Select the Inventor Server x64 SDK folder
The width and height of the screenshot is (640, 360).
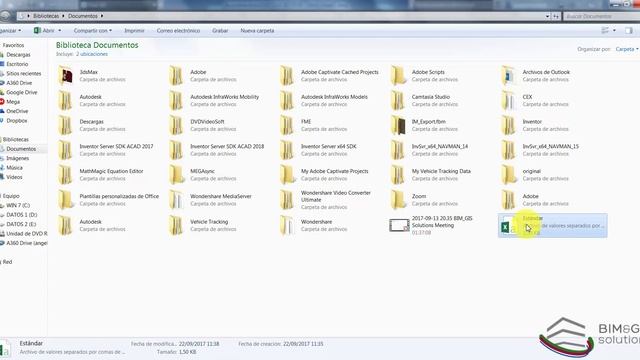[x=318, y=150]
